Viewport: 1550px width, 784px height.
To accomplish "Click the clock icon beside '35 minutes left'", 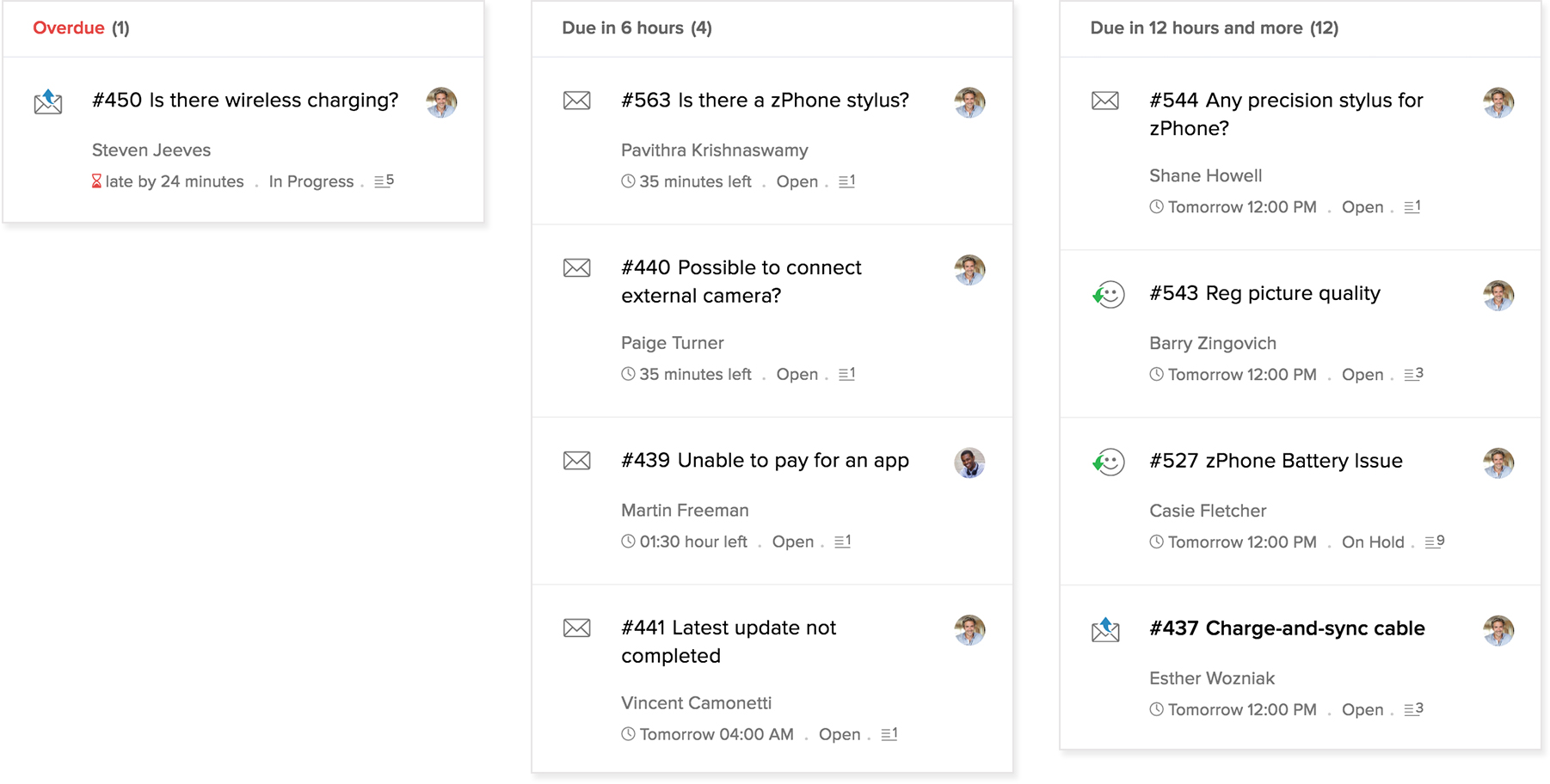I will point(627,181).
